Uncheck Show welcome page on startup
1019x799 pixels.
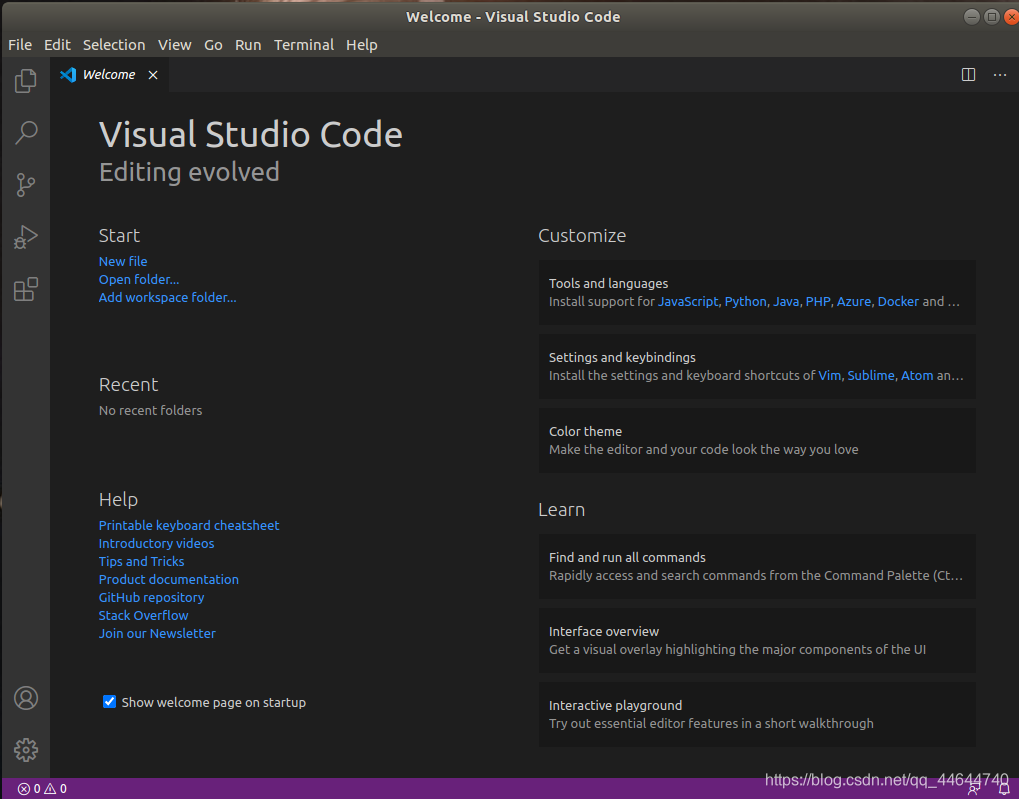pos(110,702)
